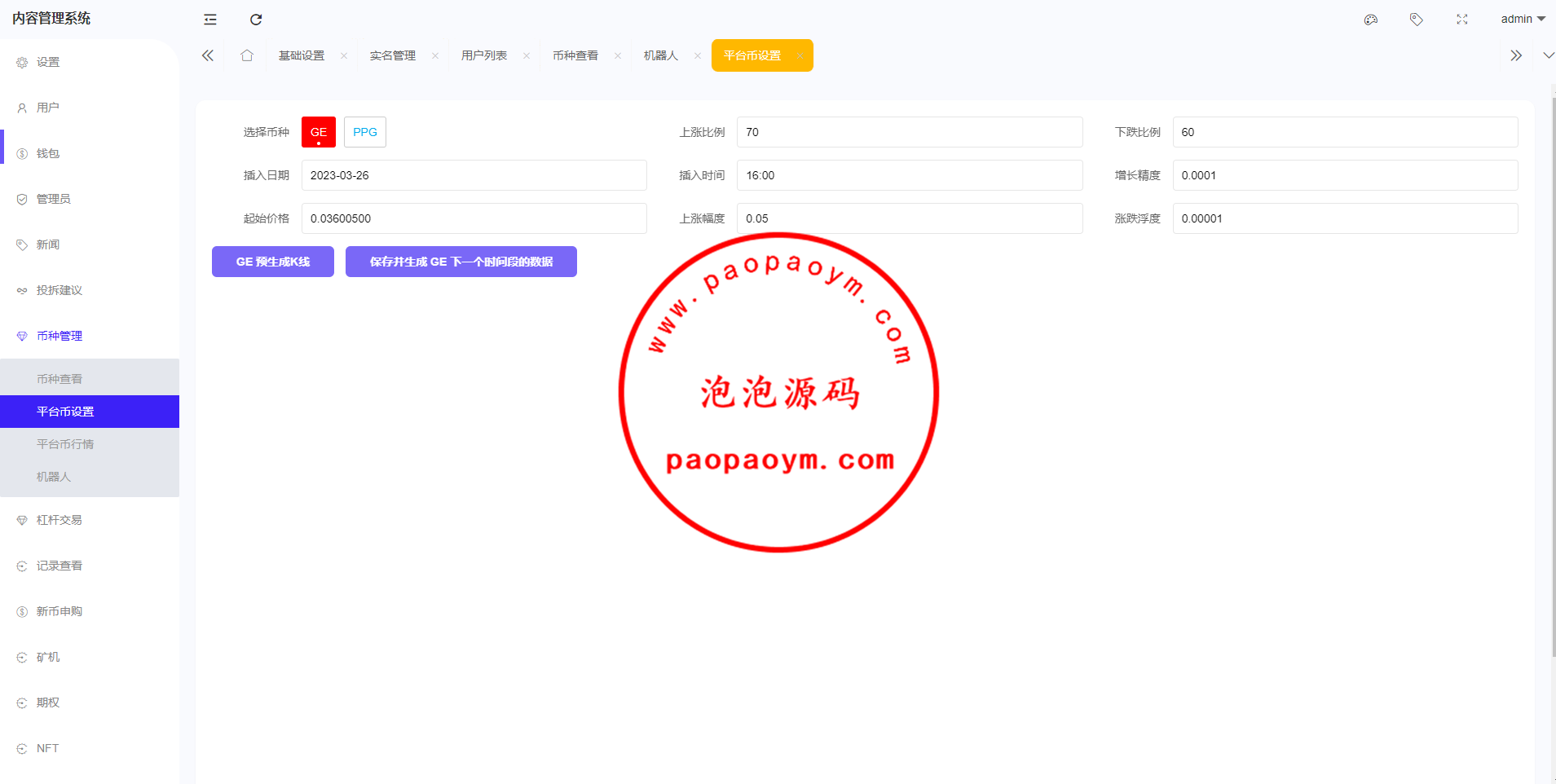Click the 插入日期 date field
This screenshot has height=784, width=1556.
click(474, 175)
